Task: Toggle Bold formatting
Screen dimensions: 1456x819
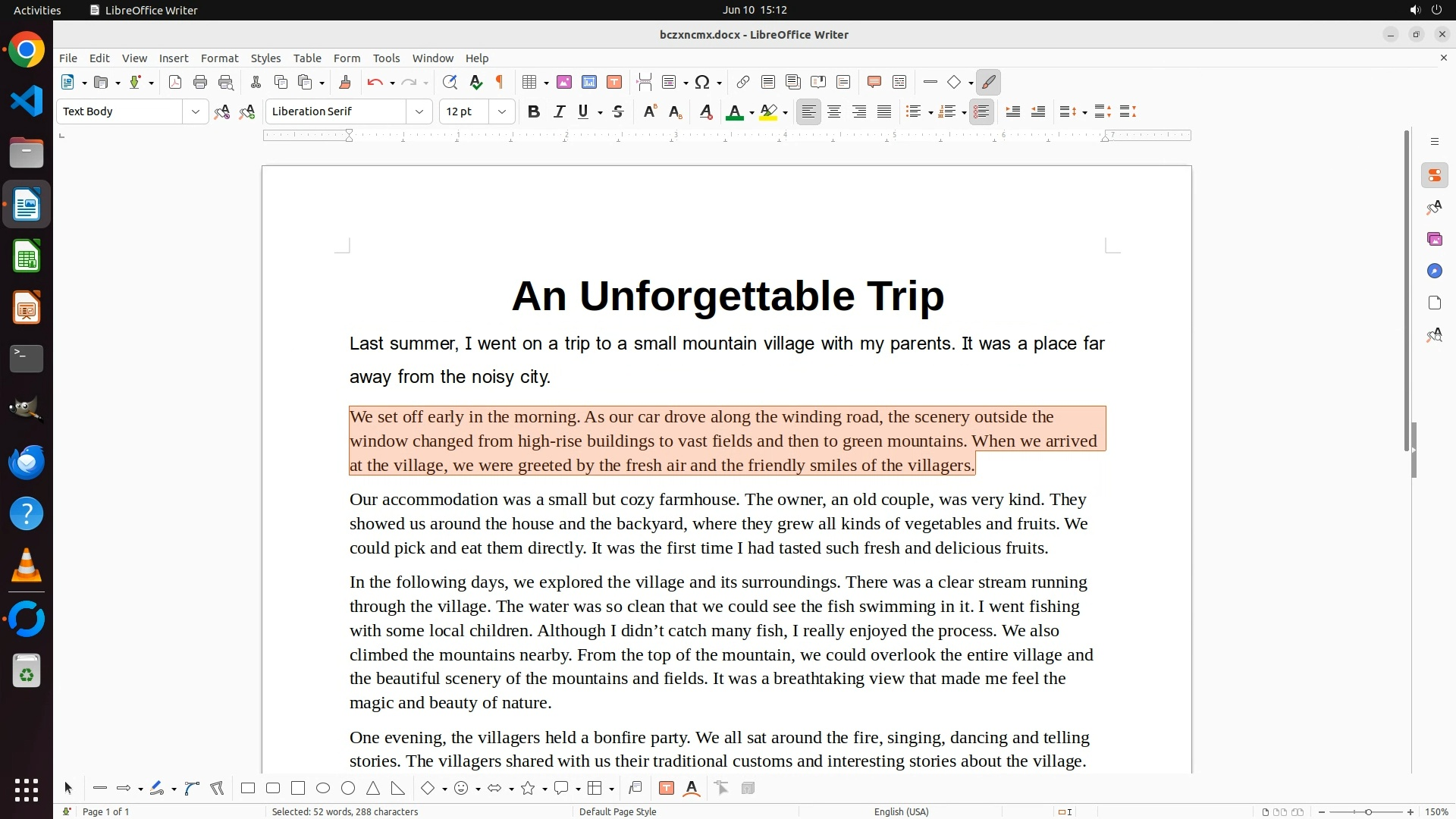Action: point(534,112)
